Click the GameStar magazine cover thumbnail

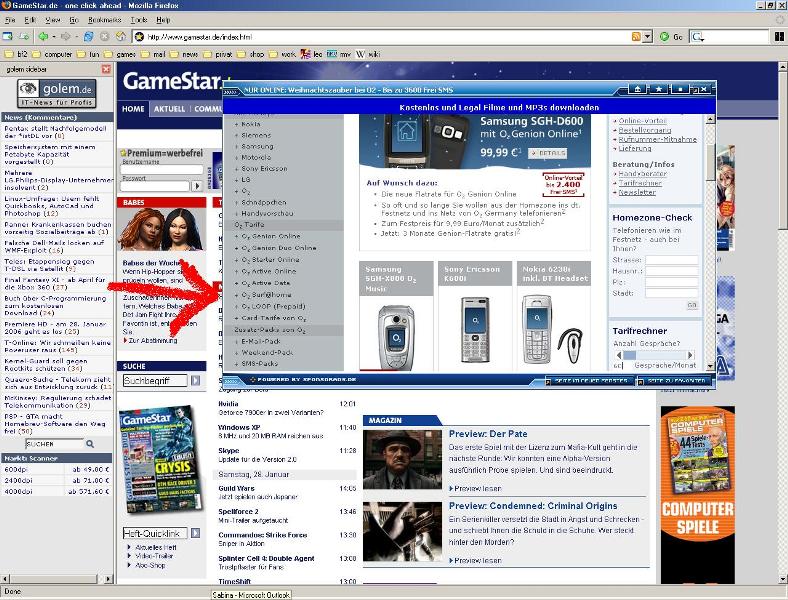160,458
